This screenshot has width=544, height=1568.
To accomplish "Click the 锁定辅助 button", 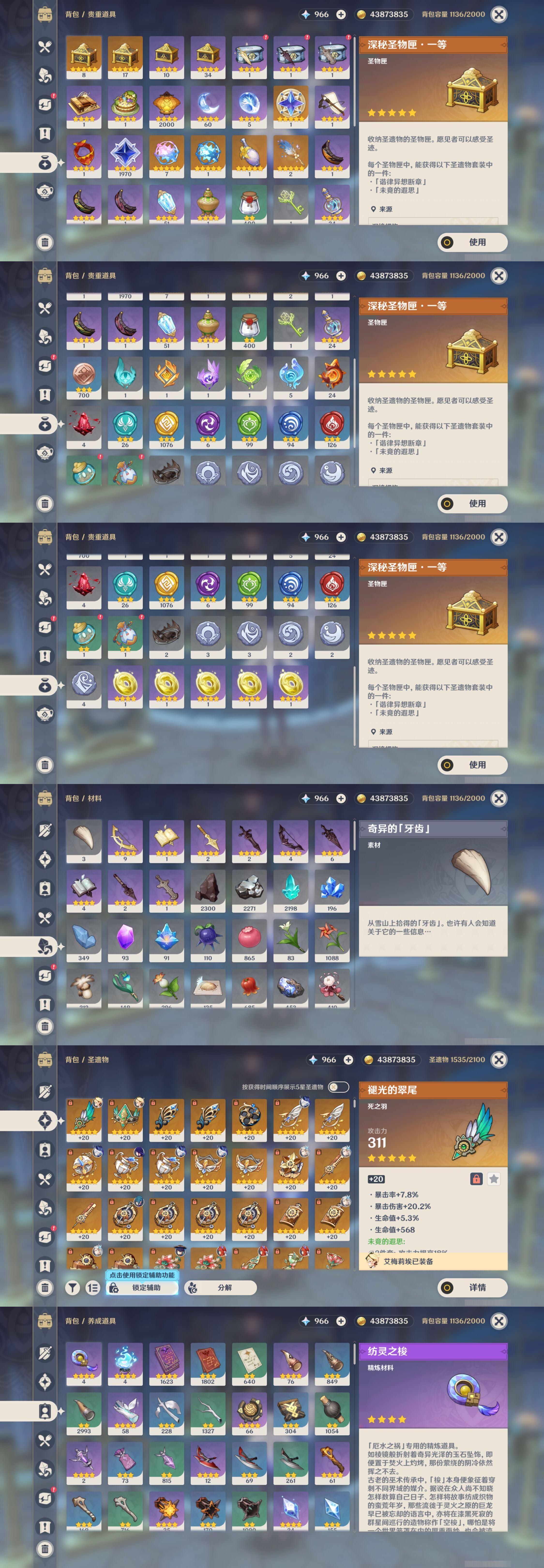I will point(142,1287).
